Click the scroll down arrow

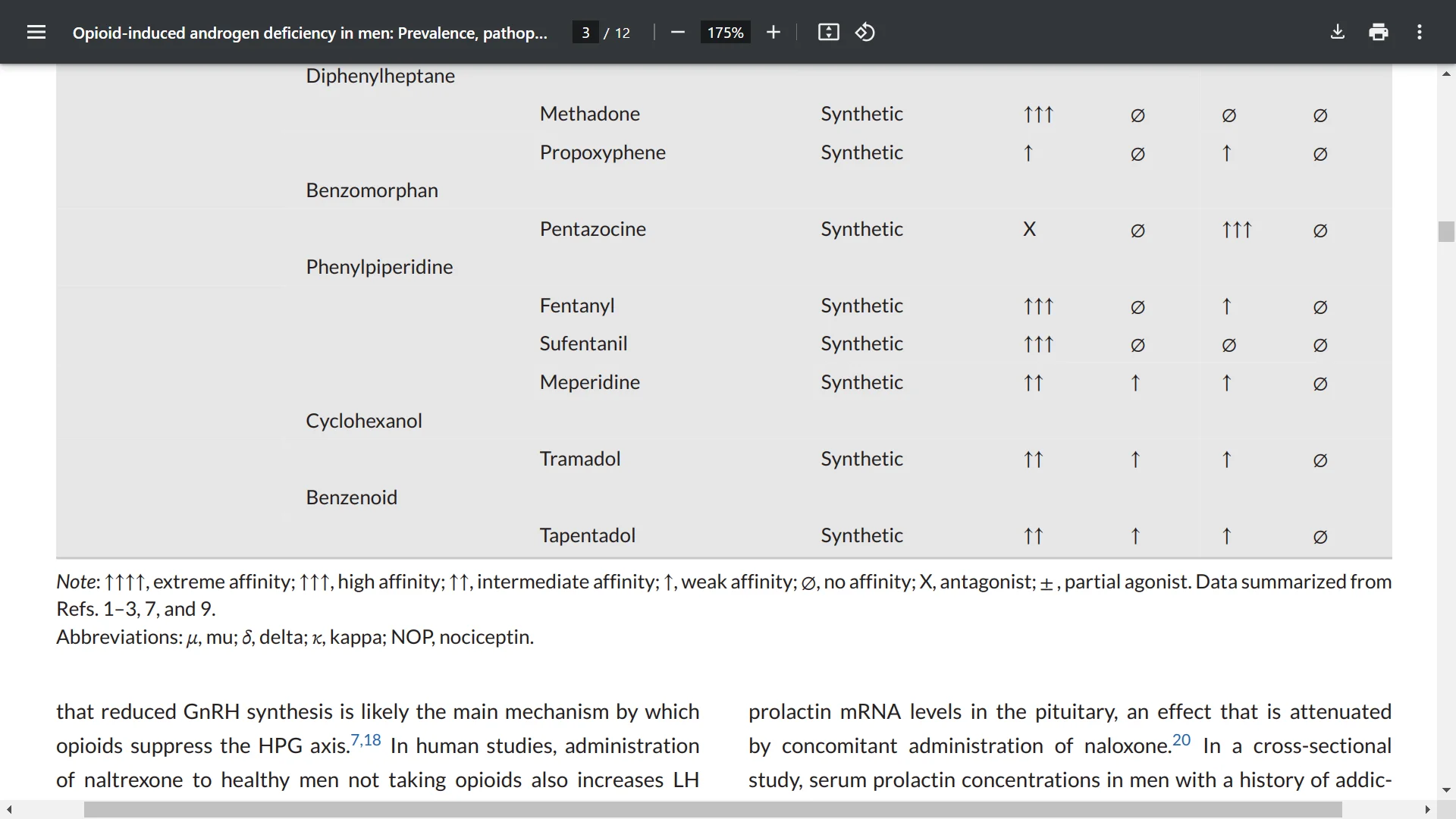pos(1446,790)
